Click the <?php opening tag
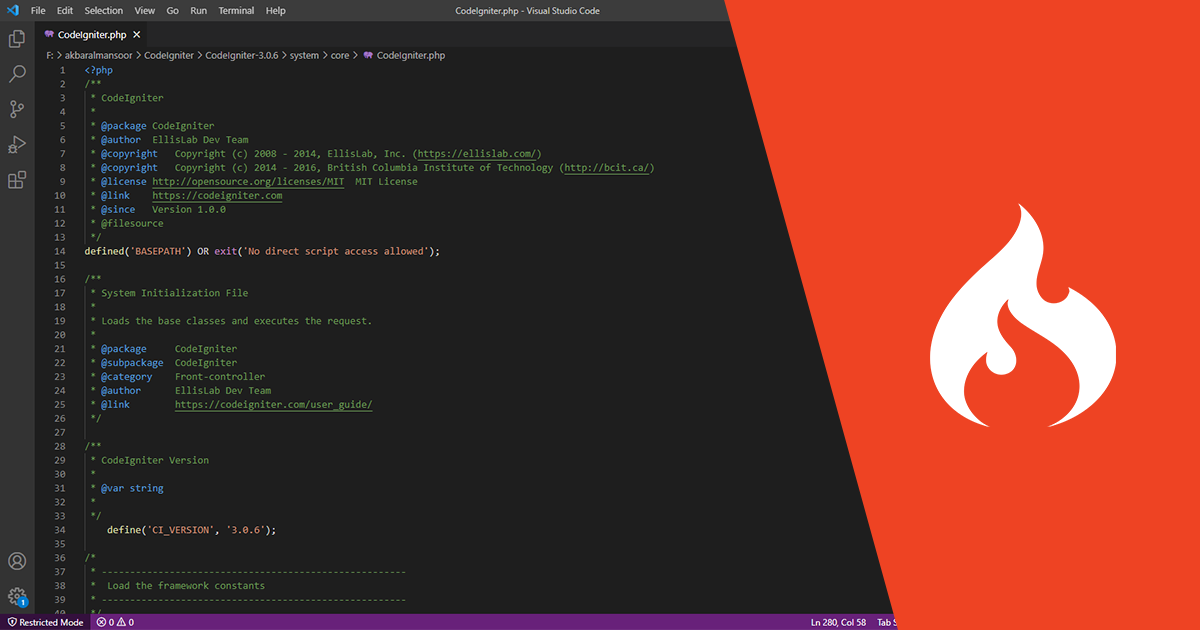The width and height of the screenshot is (1200, 630). 98,71
